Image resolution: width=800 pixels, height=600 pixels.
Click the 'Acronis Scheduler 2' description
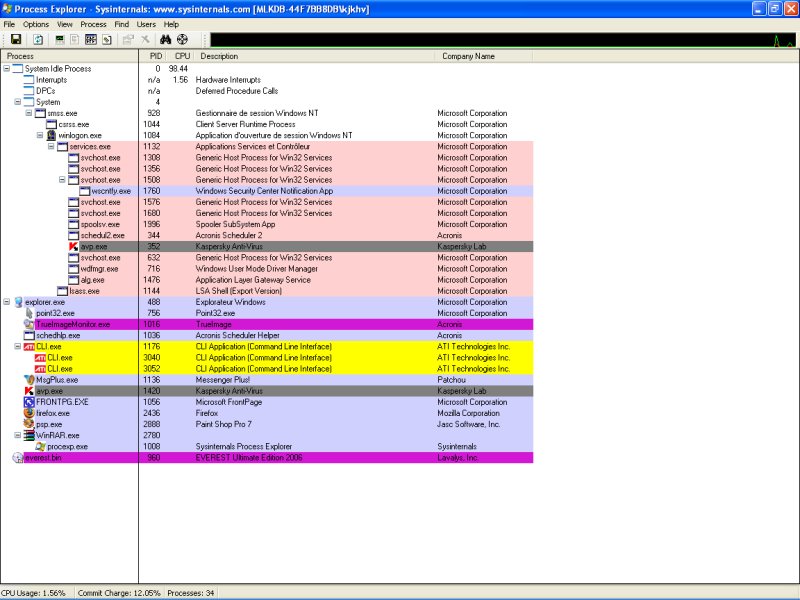(x=229, y=236)
